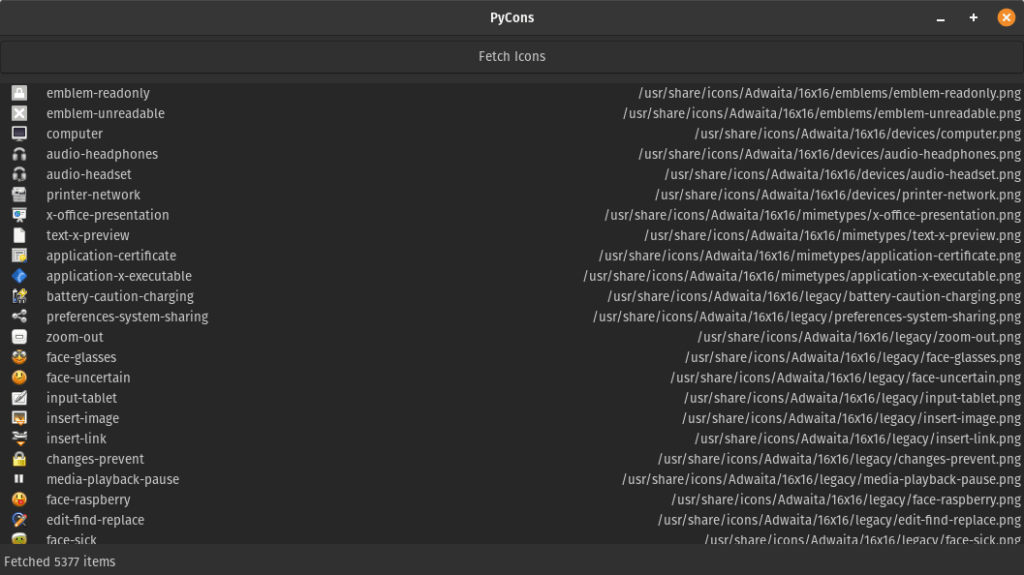Click the audio-headphones icon
This screenshot has height=575, width=1024.
[19, 154]
